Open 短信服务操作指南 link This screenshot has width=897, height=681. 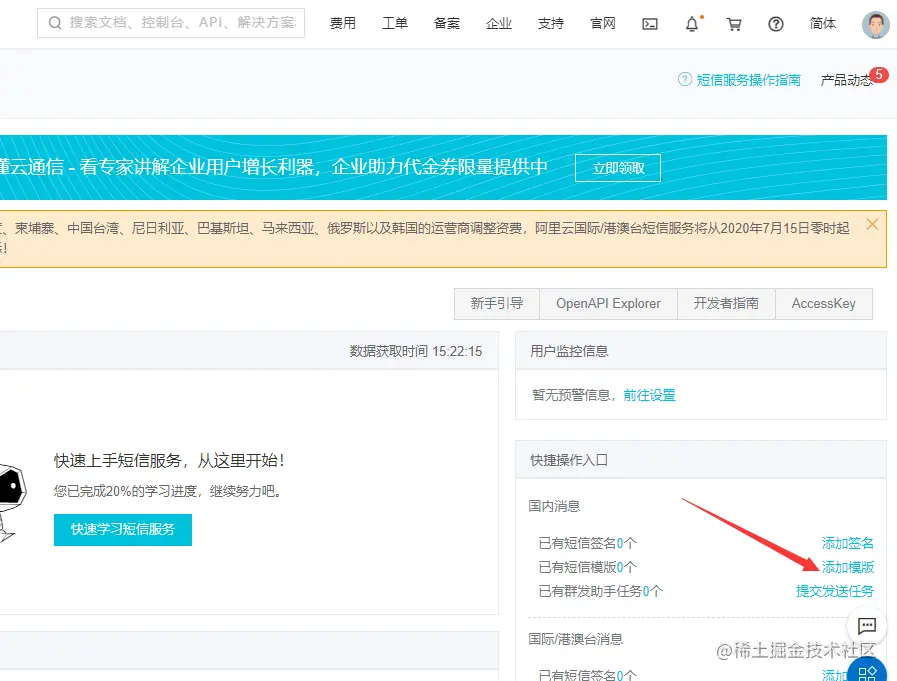tap(748, 80)
